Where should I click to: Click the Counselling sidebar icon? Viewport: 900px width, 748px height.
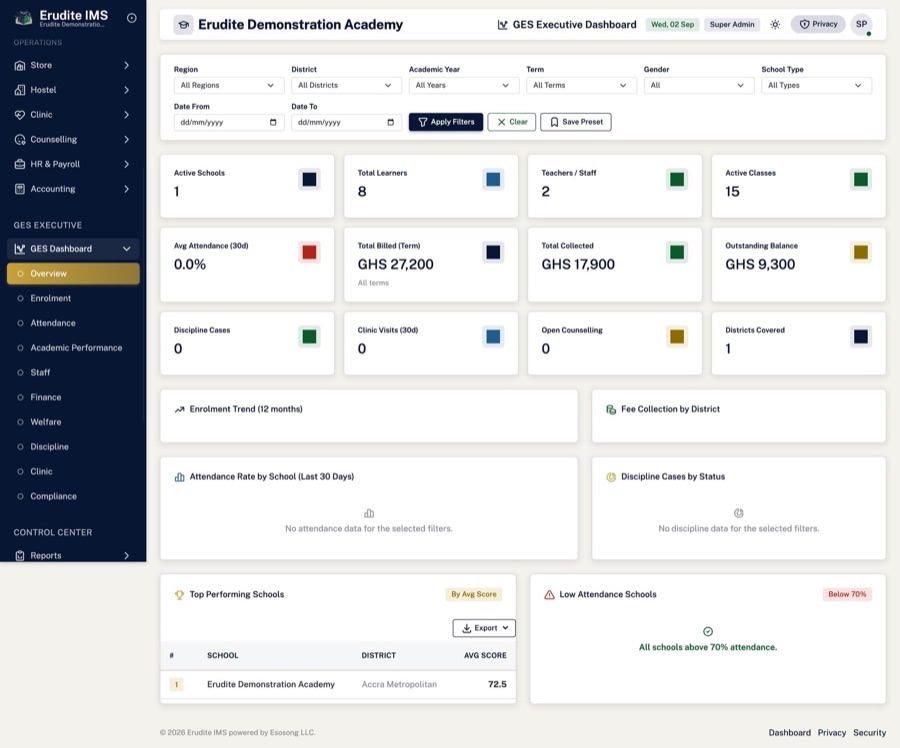(x=20, y=139)
